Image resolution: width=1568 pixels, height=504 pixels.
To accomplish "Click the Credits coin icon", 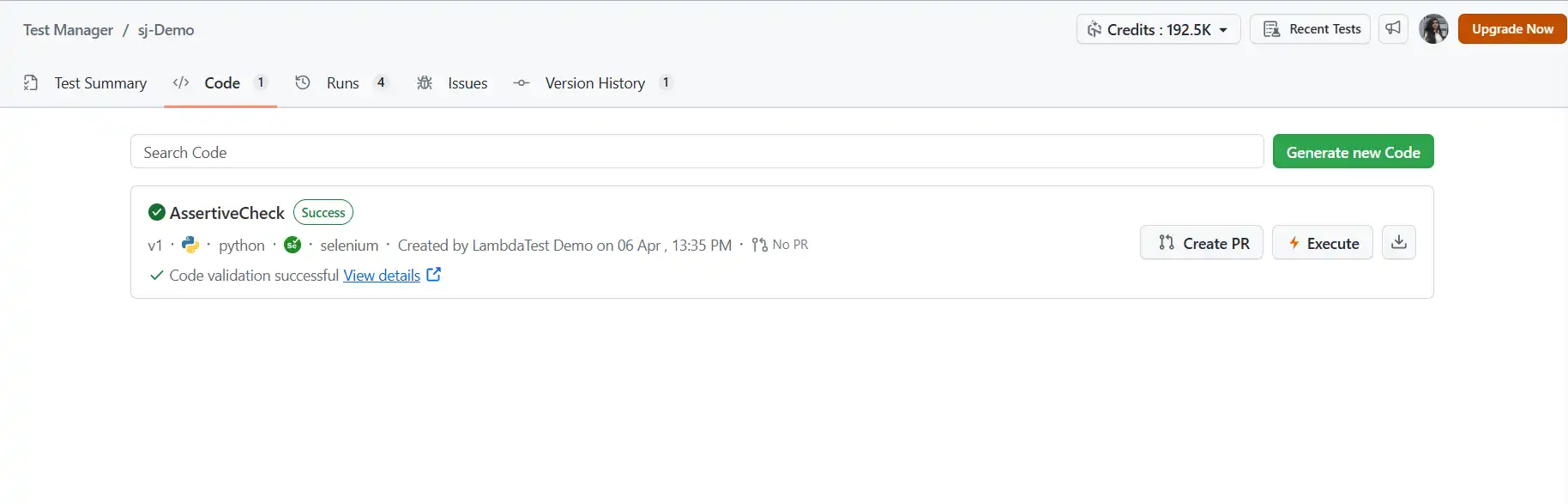I will click(x=1095, y=29).
